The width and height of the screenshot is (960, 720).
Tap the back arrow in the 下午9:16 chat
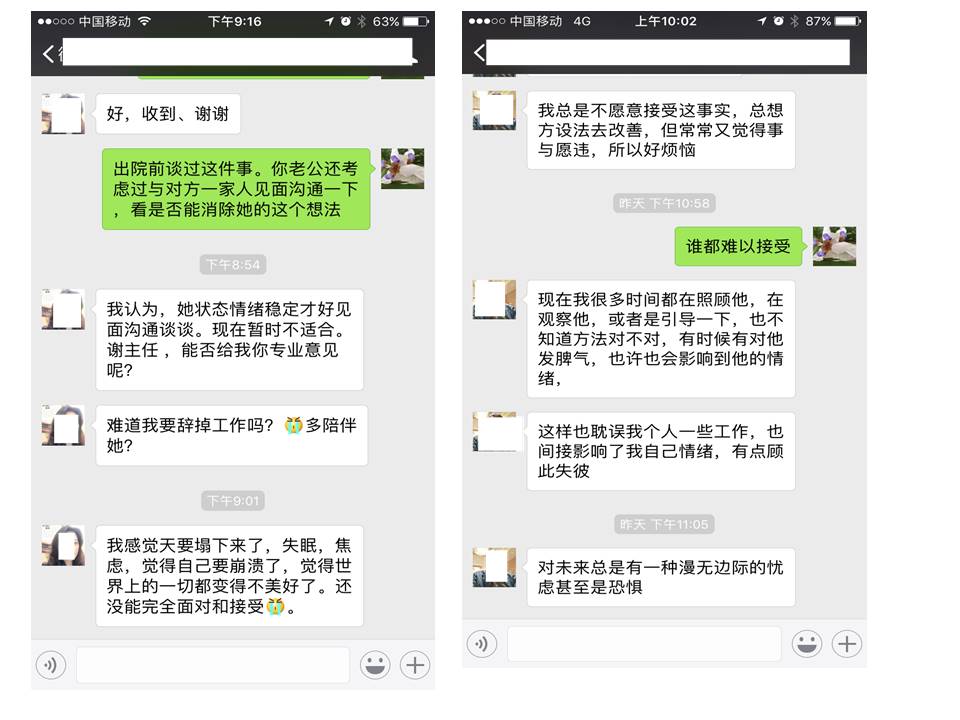(x=48, y=54)
